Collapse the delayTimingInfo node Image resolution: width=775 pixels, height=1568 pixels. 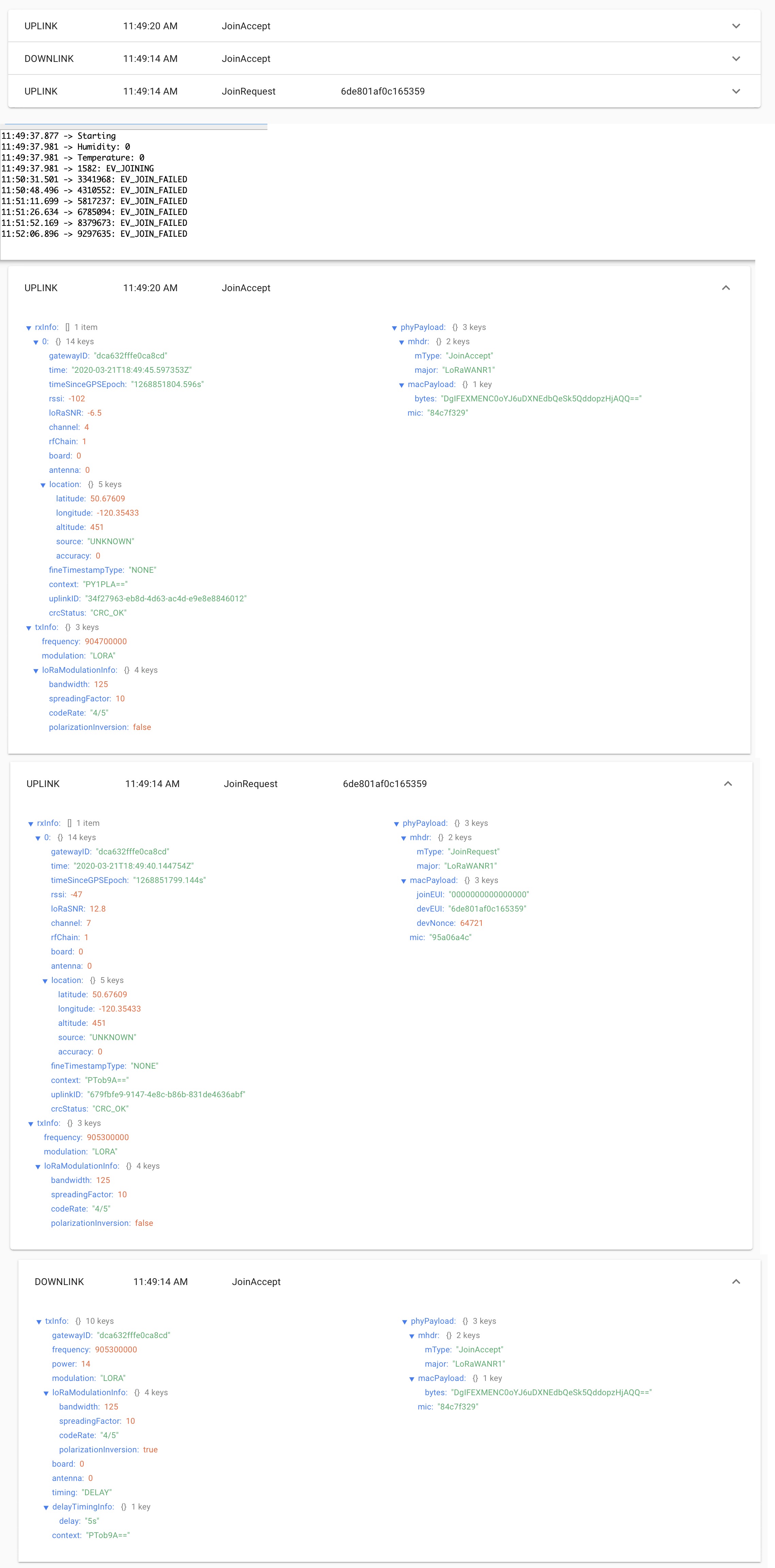click(46, 1506)
